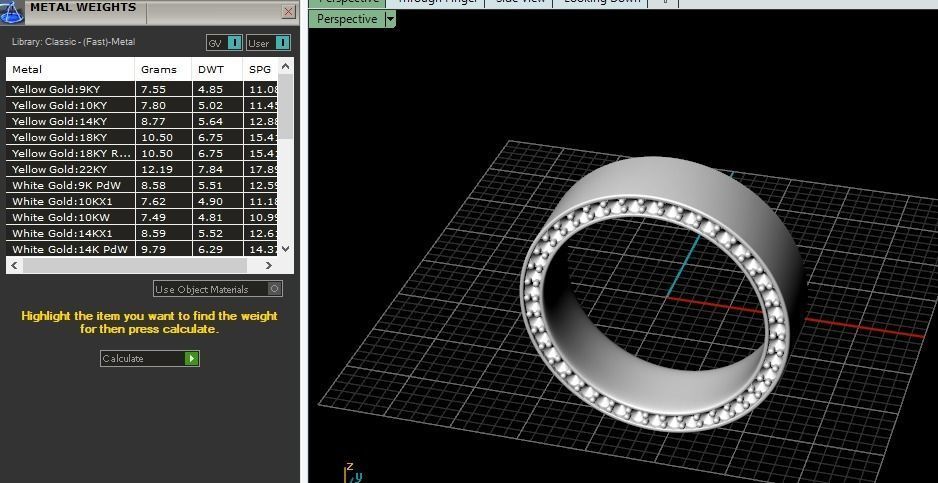Click the Perspective viewport label
This screenshot has width=938, height=483.
pos(347,19)
